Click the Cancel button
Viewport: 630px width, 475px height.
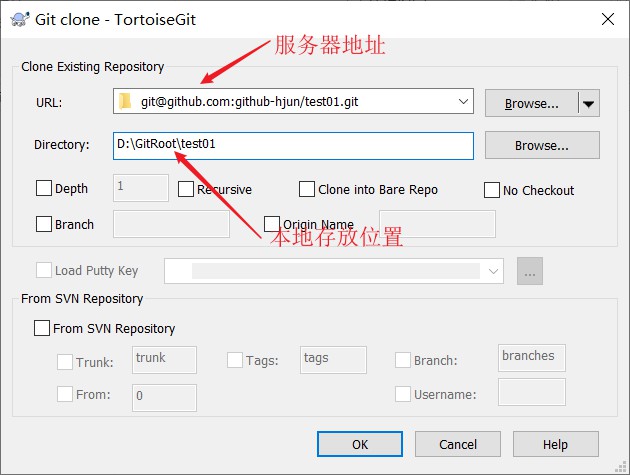[x=458, y=444]
